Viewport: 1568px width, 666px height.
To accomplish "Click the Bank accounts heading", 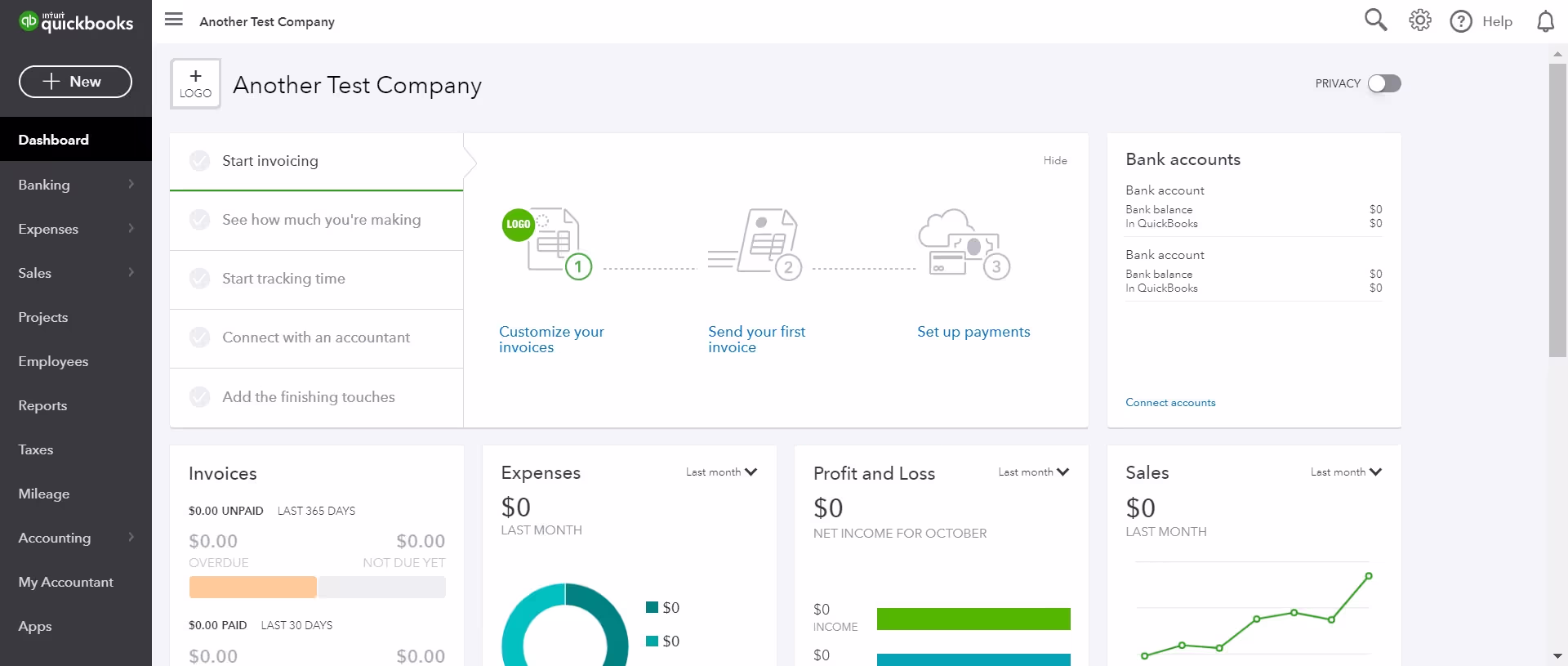I will click(x=1183, y=159).
